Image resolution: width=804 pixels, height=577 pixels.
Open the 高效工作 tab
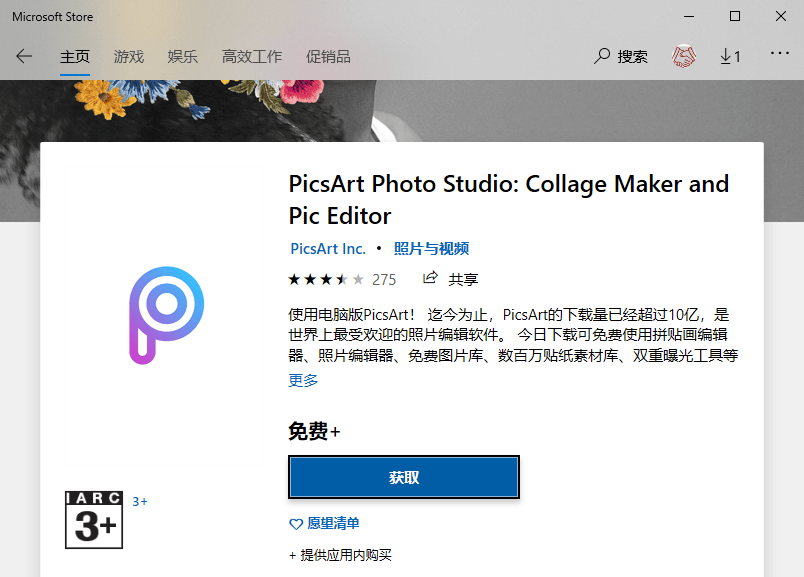(252, 56)
